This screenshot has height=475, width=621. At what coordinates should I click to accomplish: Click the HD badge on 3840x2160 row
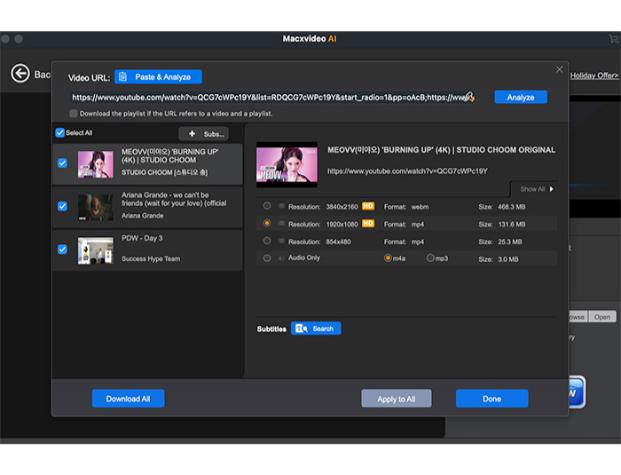coord(368,206)
